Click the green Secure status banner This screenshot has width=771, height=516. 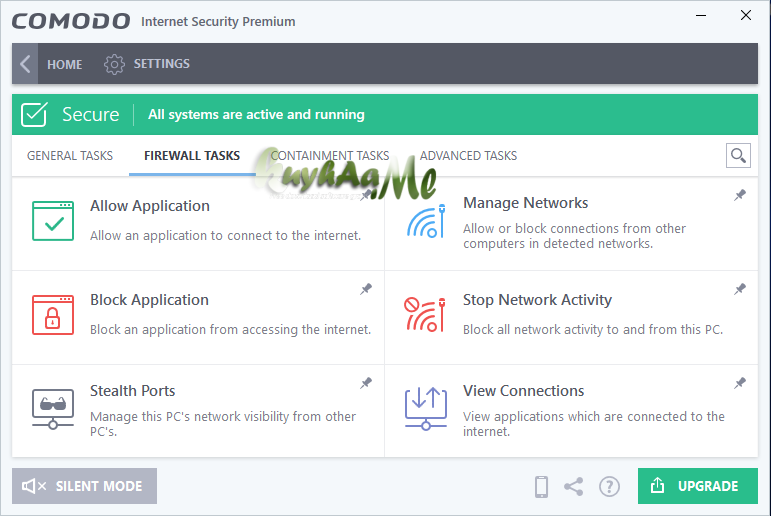coord(385,114)
